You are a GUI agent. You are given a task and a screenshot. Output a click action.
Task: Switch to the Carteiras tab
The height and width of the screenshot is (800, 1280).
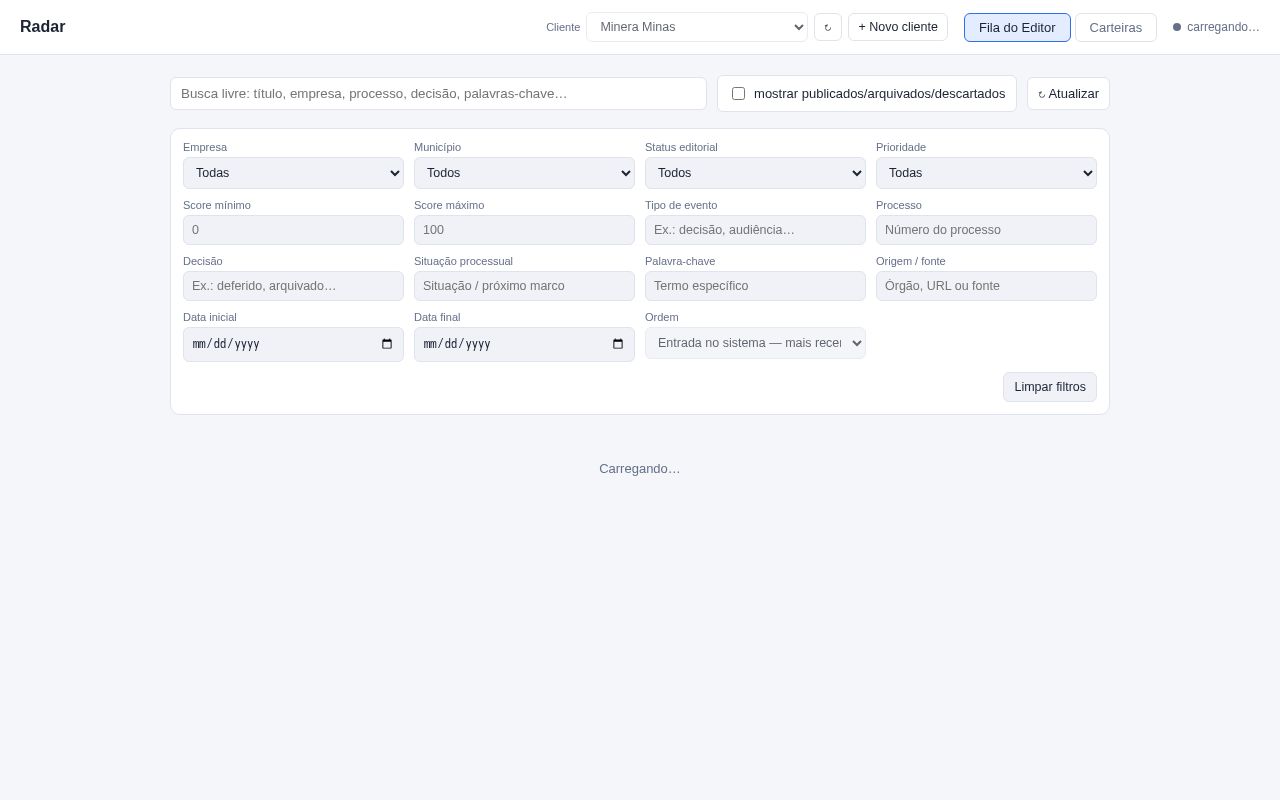click(x=1116, y=27)
